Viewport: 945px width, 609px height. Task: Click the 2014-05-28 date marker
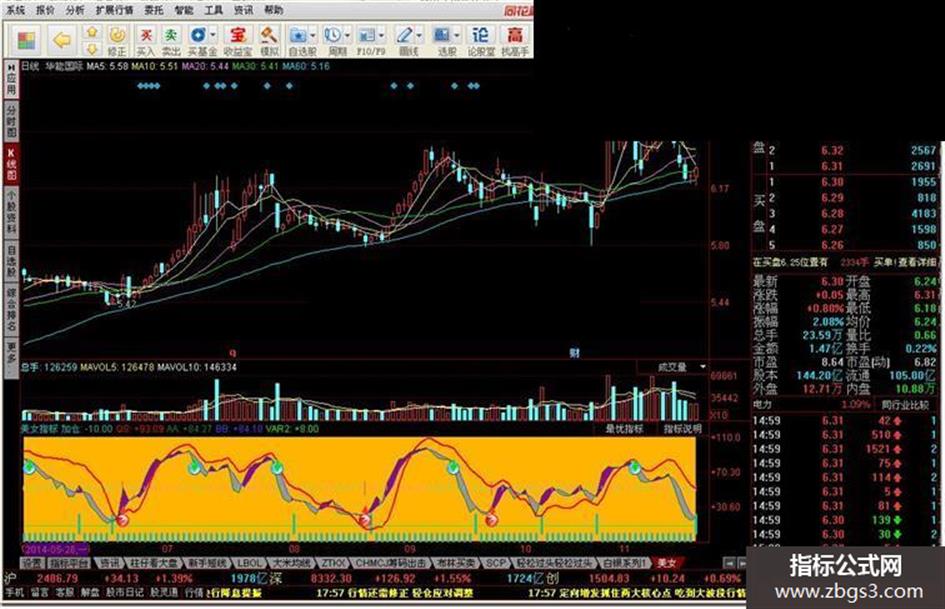55,549
